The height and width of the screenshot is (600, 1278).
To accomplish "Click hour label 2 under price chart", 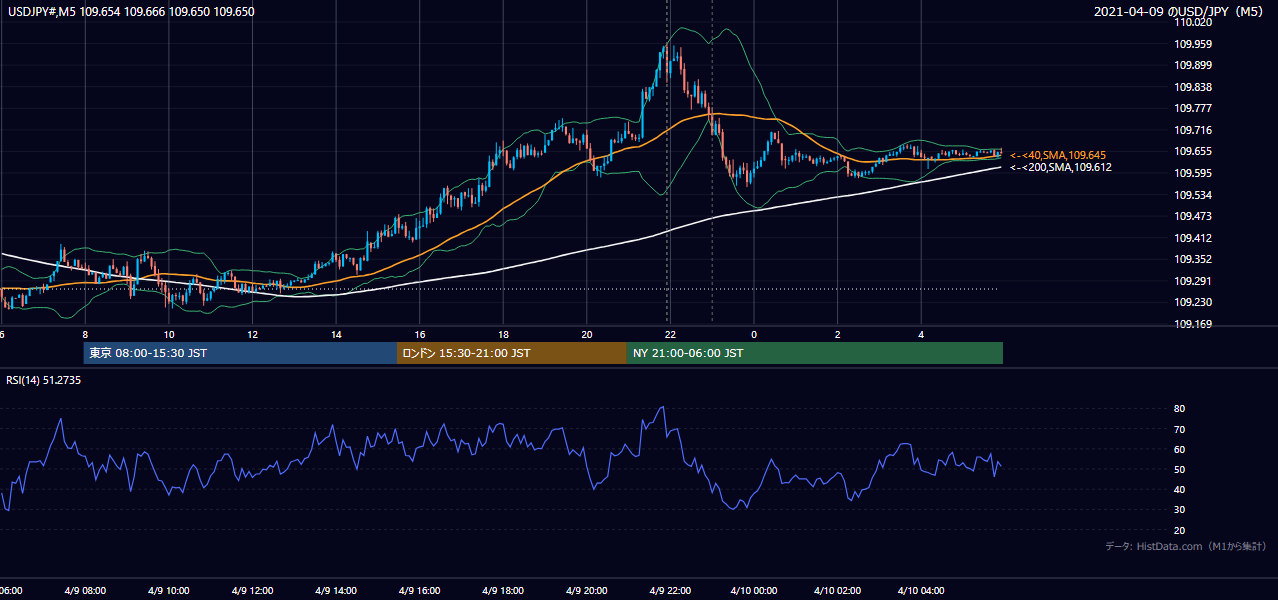I will point(837,334).
